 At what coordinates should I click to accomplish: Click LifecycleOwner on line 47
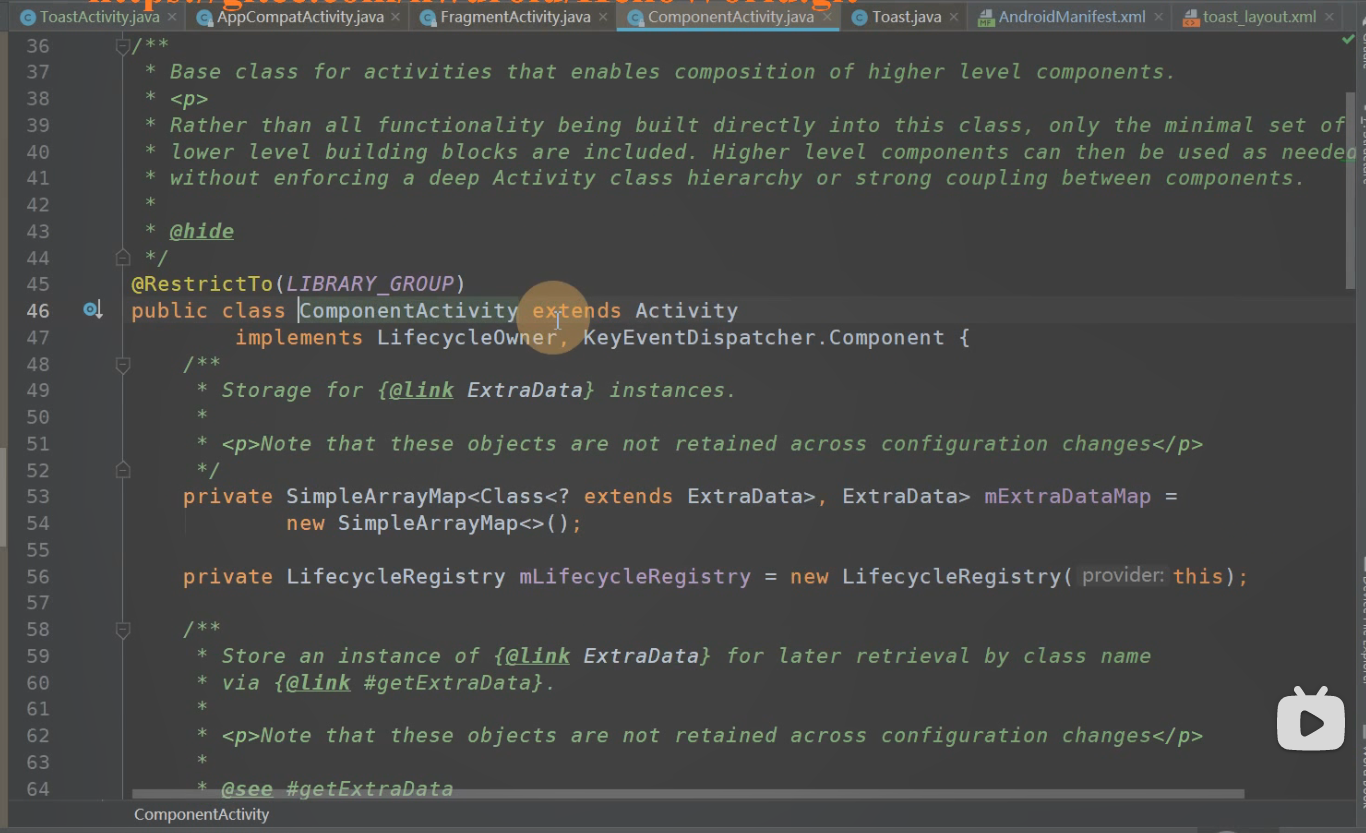[466, 337]
